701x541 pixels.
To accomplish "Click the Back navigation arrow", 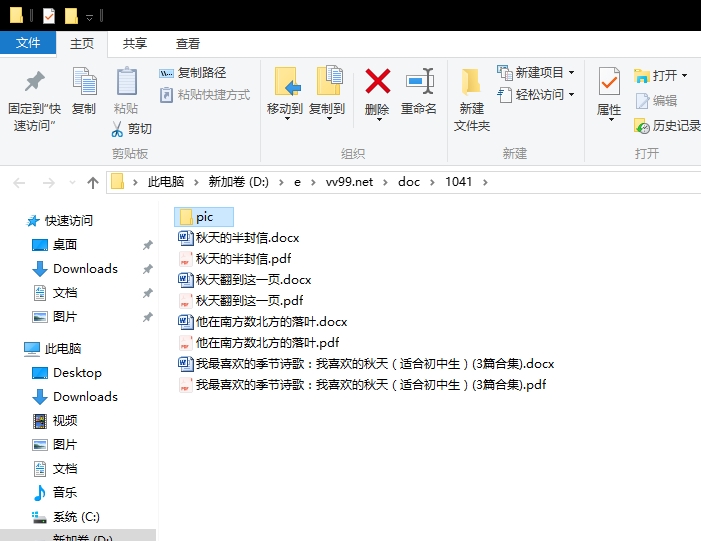I will click(x=19, y=182).
